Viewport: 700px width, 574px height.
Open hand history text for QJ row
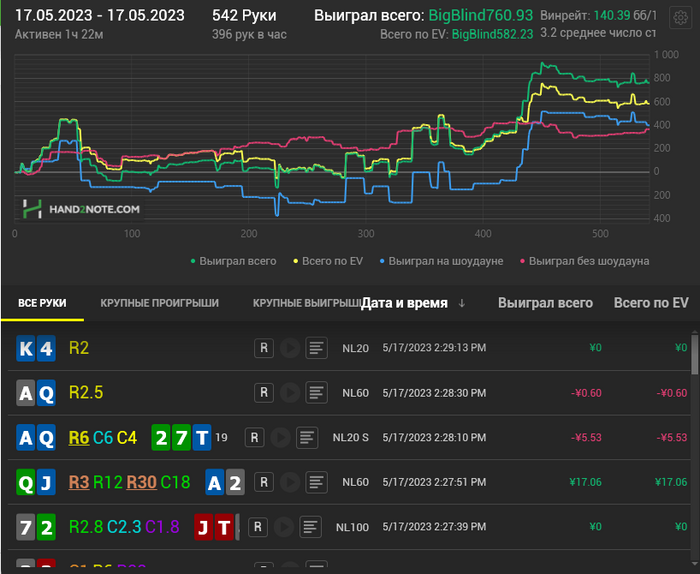[316, 482]
